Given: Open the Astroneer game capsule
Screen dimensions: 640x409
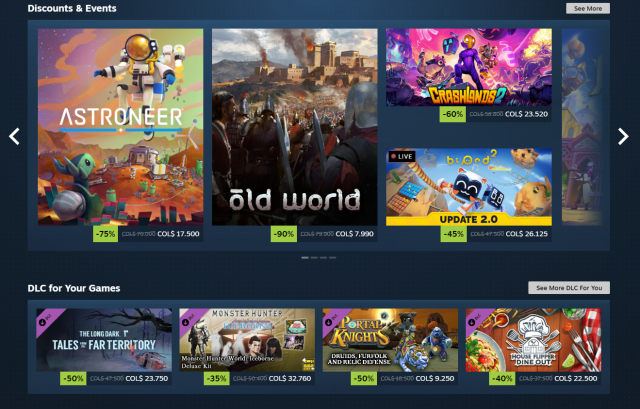Looking at the screenshot, I should click(x=120, y=127).
